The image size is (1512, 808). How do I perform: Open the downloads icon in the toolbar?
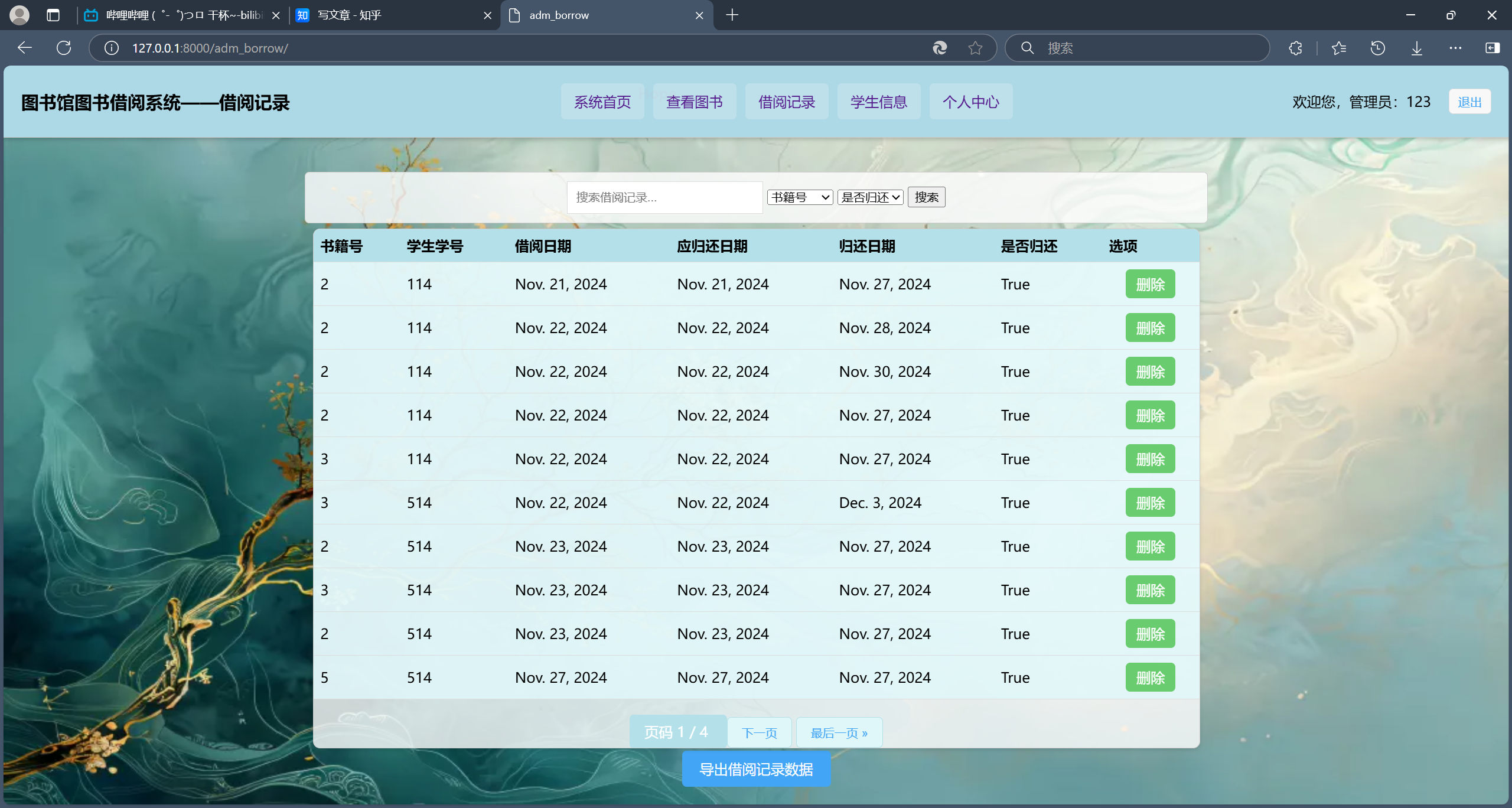[1416, 48]
